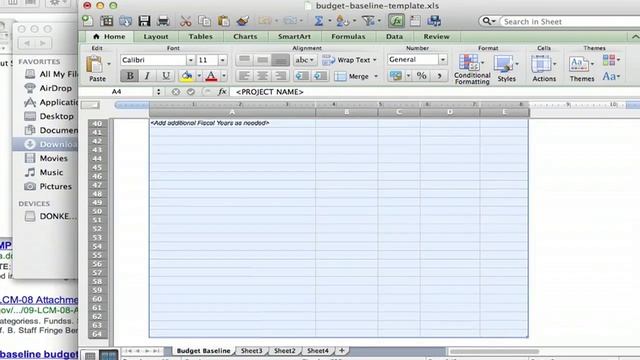Toggle Bold formatting
Image resolution: width=640 pixels, height=360 pixels.
(130, 76)
